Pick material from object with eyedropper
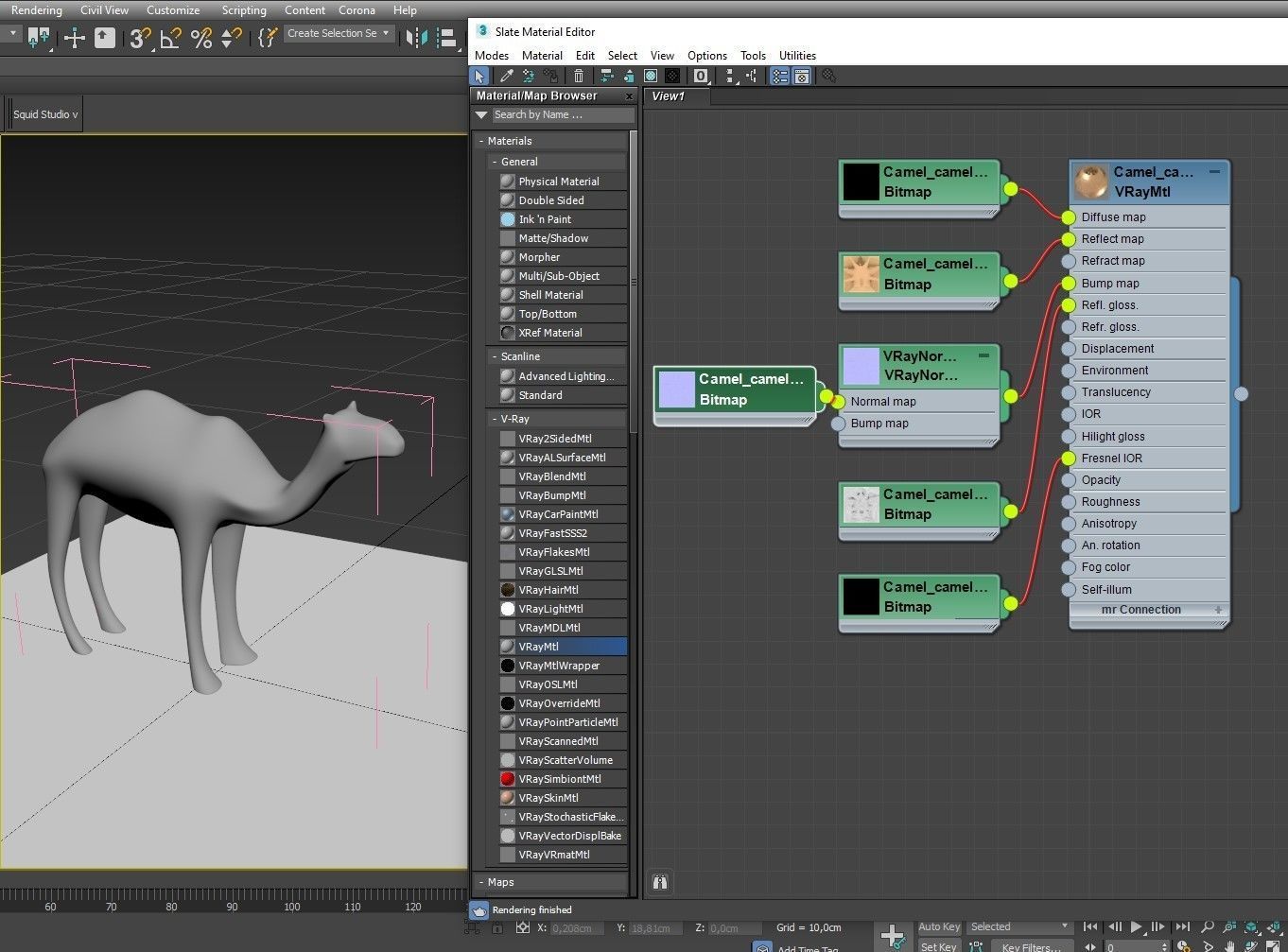The height and width of the screenshot is (952, 1288). point(507,77)
